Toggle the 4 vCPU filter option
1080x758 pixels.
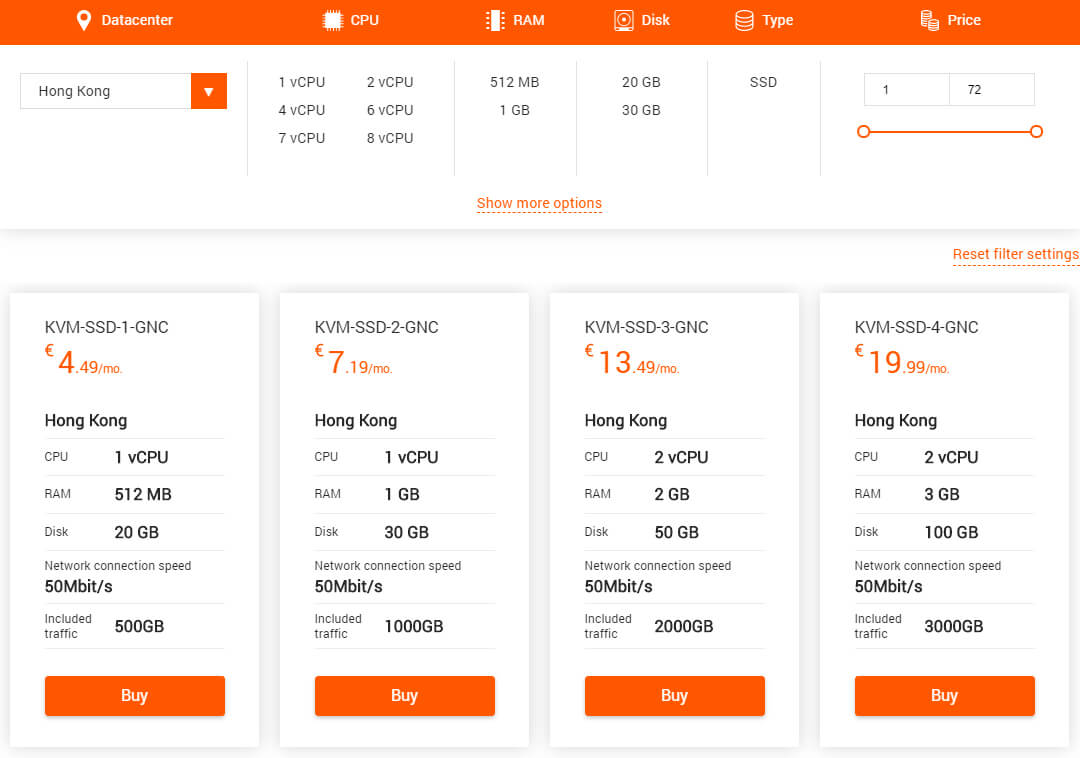point(301,110)
